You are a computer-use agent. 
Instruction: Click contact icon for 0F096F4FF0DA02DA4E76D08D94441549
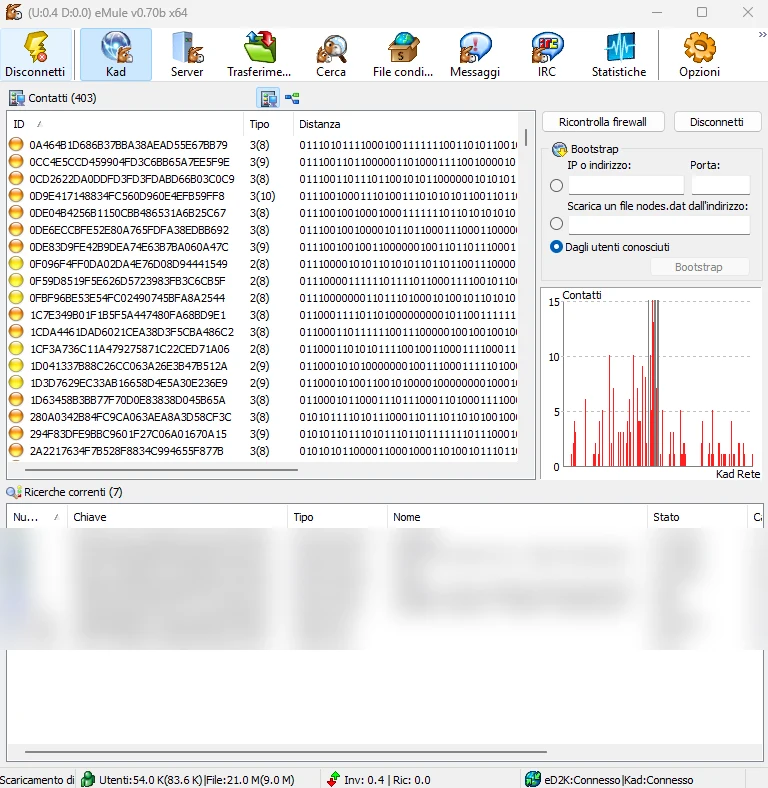coord(16,264)
